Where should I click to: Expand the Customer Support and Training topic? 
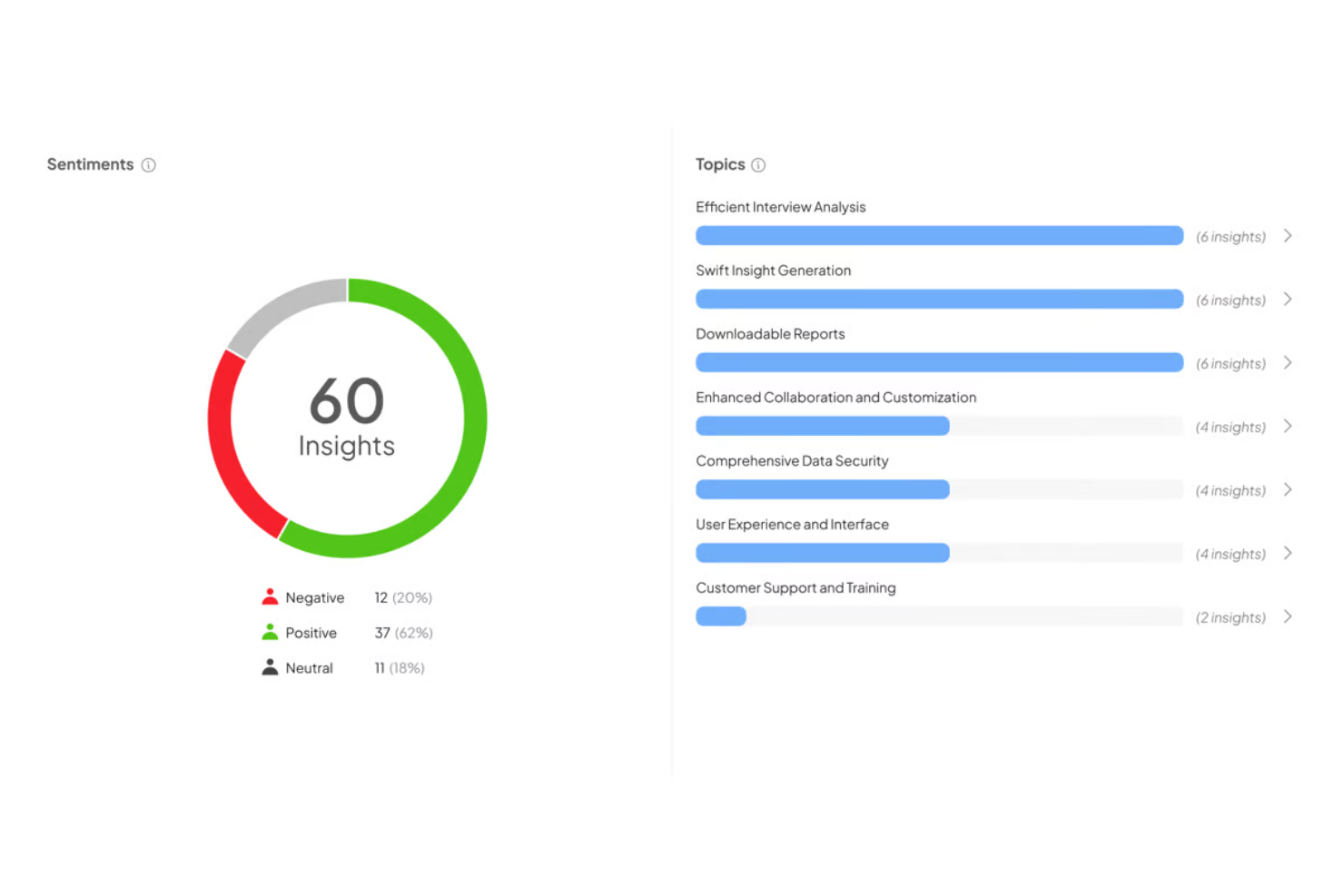1288,616
